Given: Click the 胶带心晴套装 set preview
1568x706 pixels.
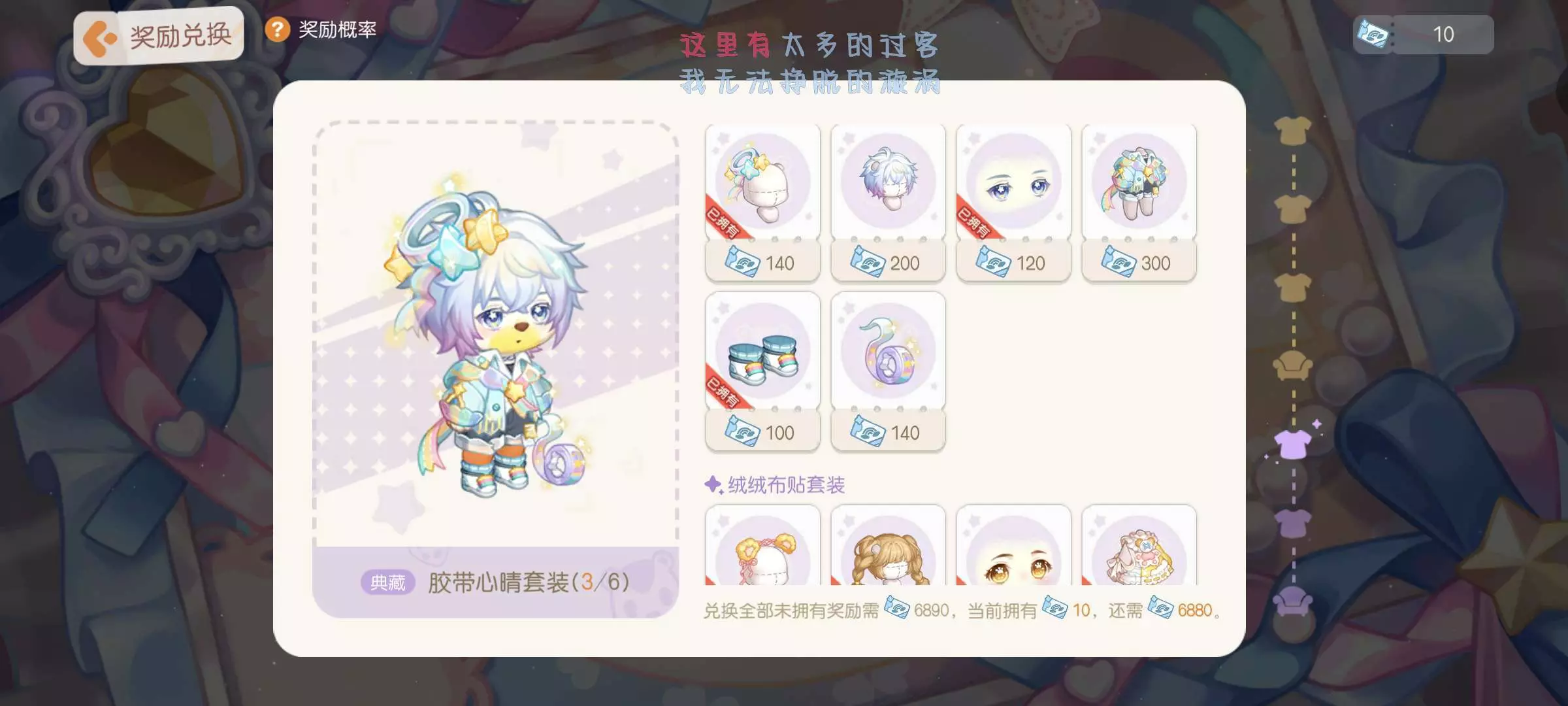Looking at the screenshot, I should click(x=495, y=369).
